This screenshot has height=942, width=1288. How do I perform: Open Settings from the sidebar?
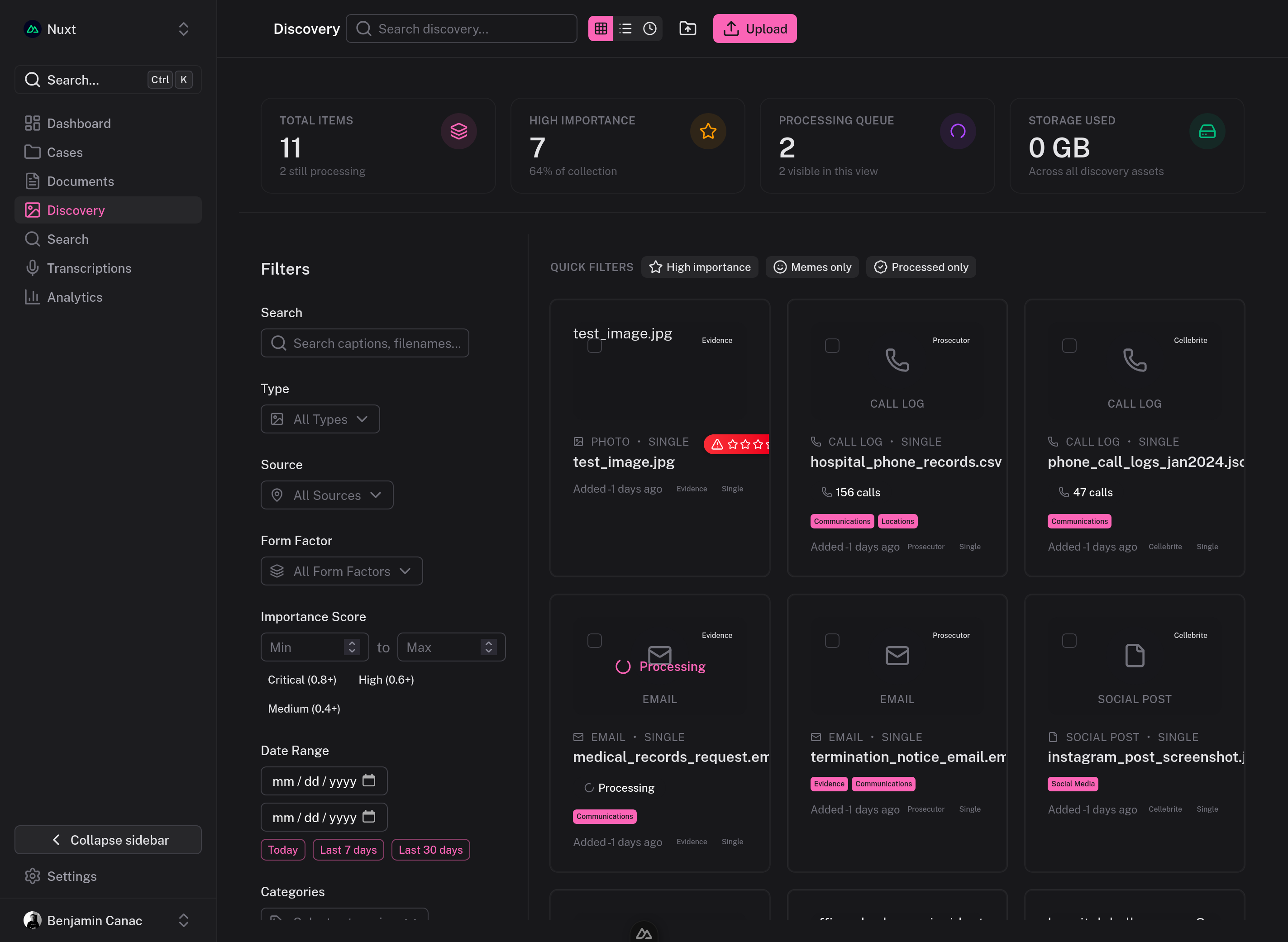pos(72,876)
